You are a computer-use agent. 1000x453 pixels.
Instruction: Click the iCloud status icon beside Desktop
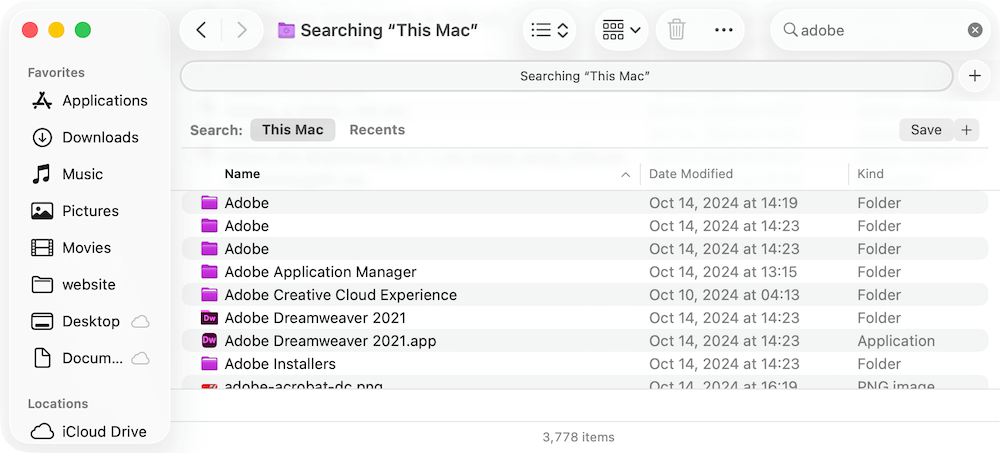point(140,322)
